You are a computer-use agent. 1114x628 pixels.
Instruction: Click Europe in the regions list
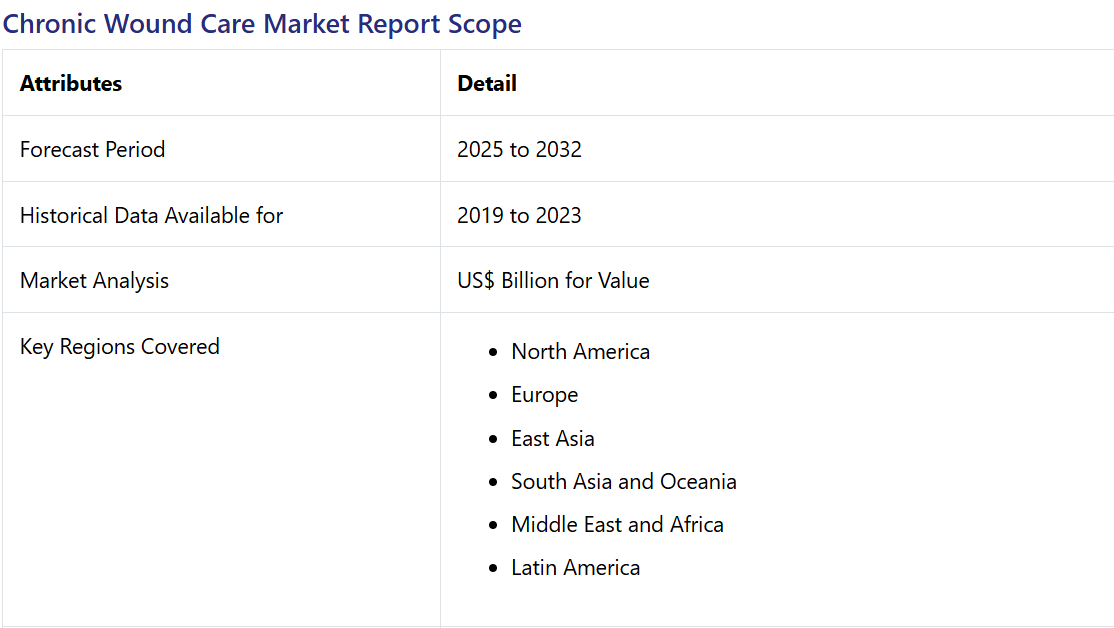click(x=544, y=395)
